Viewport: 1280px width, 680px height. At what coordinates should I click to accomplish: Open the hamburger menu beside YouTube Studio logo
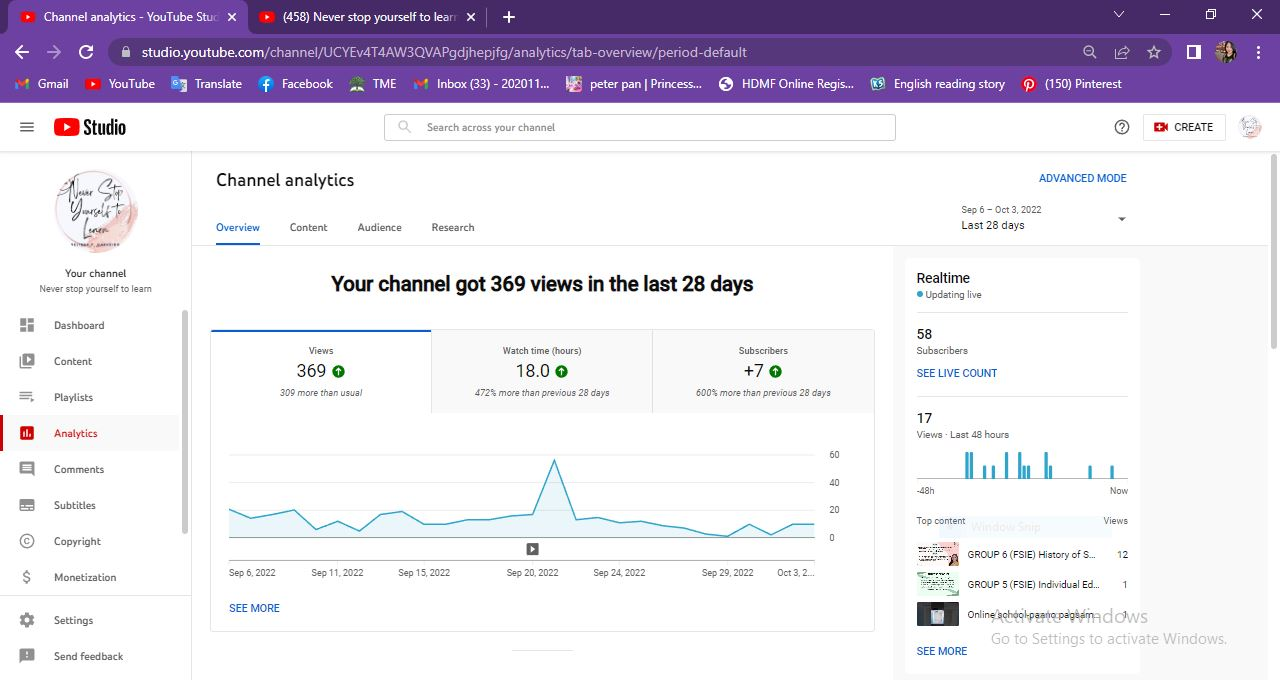pos(27,127)
